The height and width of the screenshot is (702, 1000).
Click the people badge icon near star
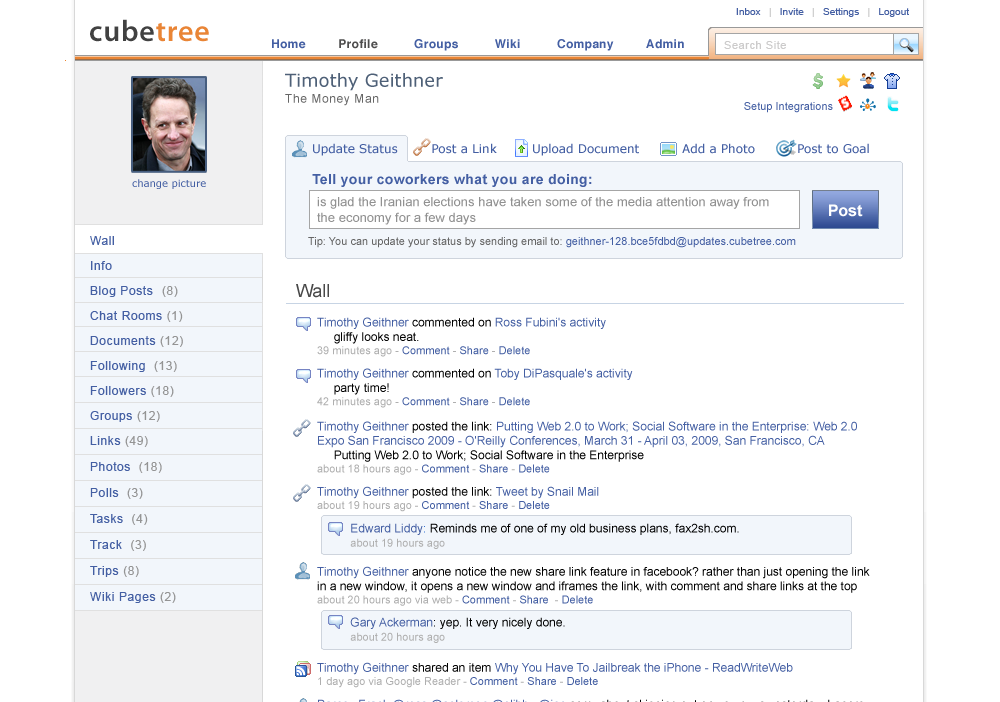867,80
